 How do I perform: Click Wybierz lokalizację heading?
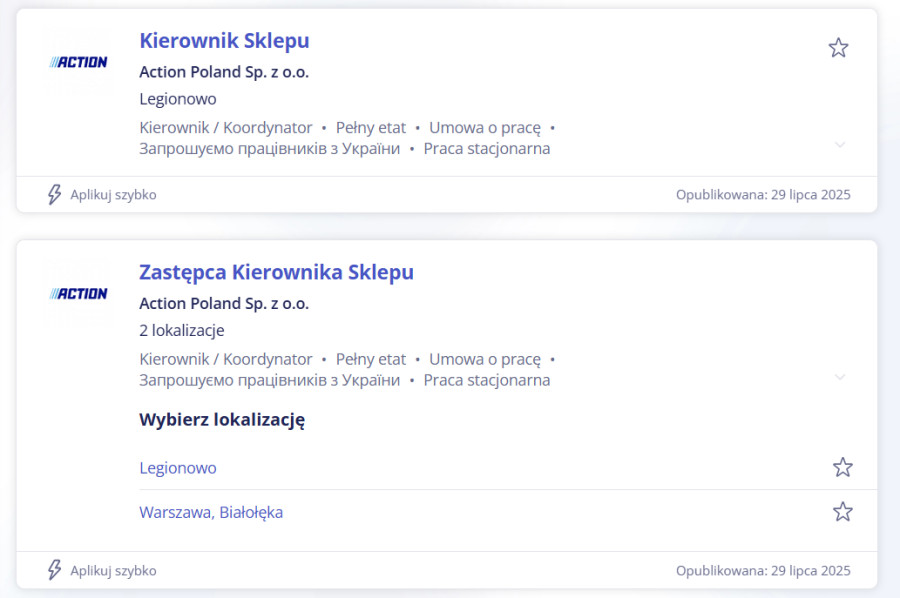click(222, 420)
